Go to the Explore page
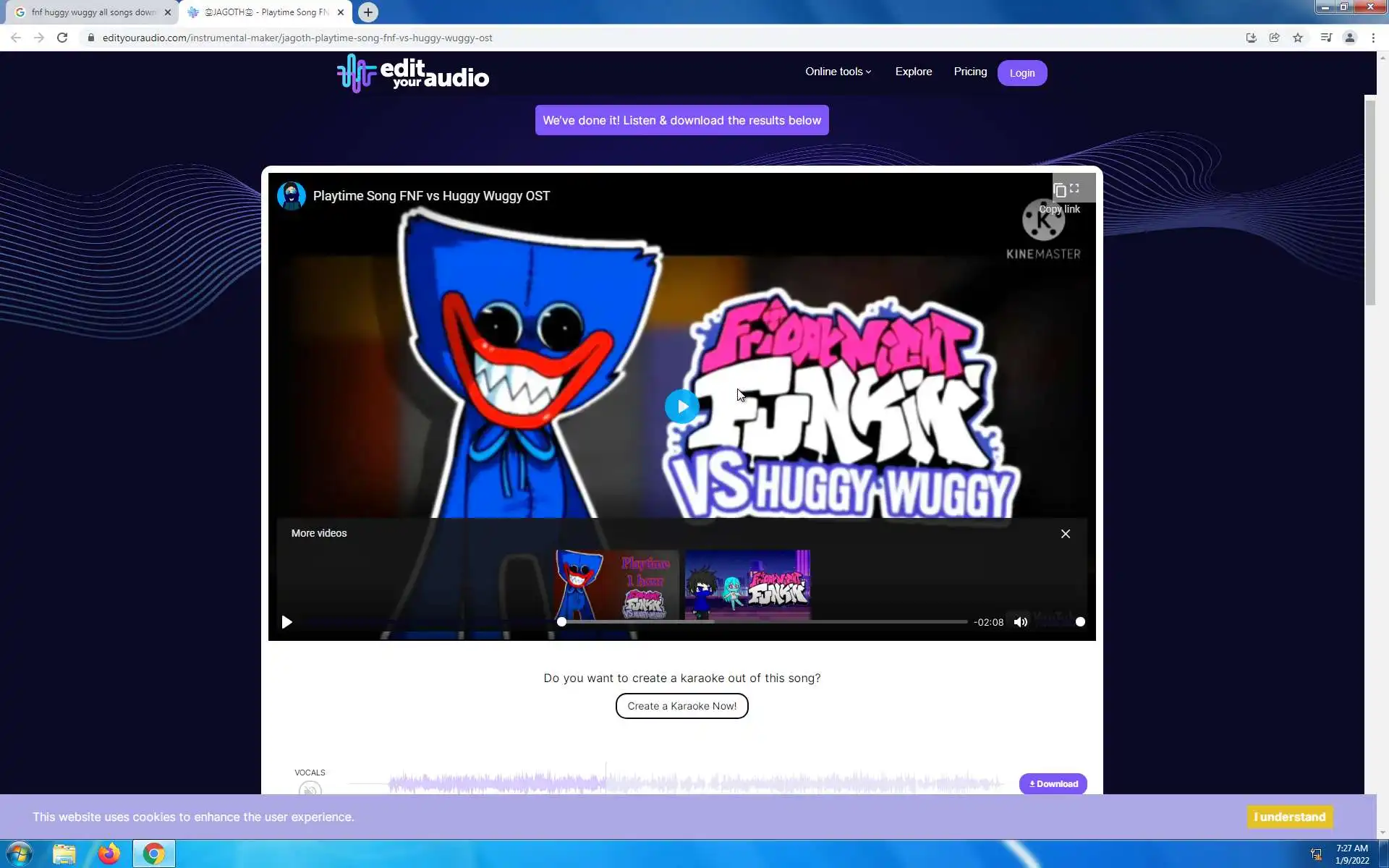The height and width of the screenshot is (868, 1389). point(913,72)
